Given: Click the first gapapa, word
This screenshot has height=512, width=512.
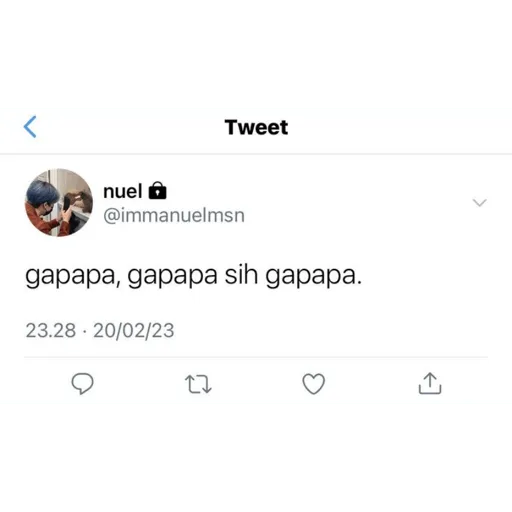Looking at the screenshot, I should click(x=72, y=277).
